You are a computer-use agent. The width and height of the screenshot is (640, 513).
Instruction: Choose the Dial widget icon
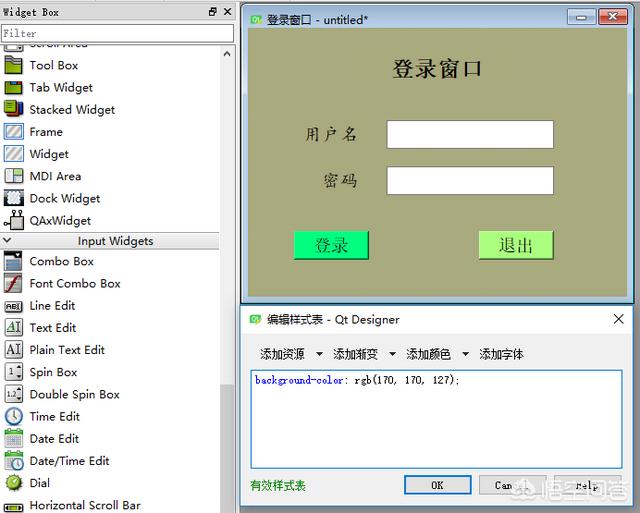click(13, 482)
